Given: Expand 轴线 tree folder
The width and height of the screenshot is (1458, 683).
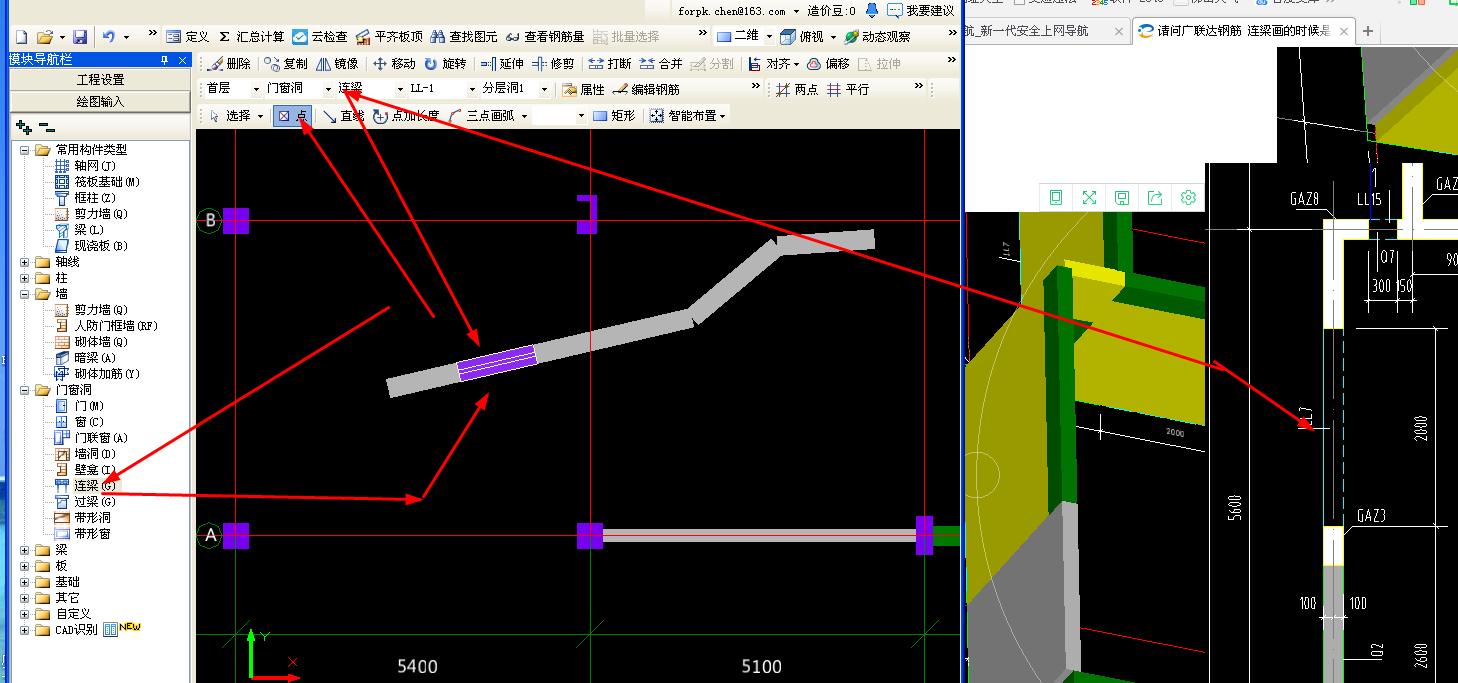Looking at the screenshot, I should (25, 262).
